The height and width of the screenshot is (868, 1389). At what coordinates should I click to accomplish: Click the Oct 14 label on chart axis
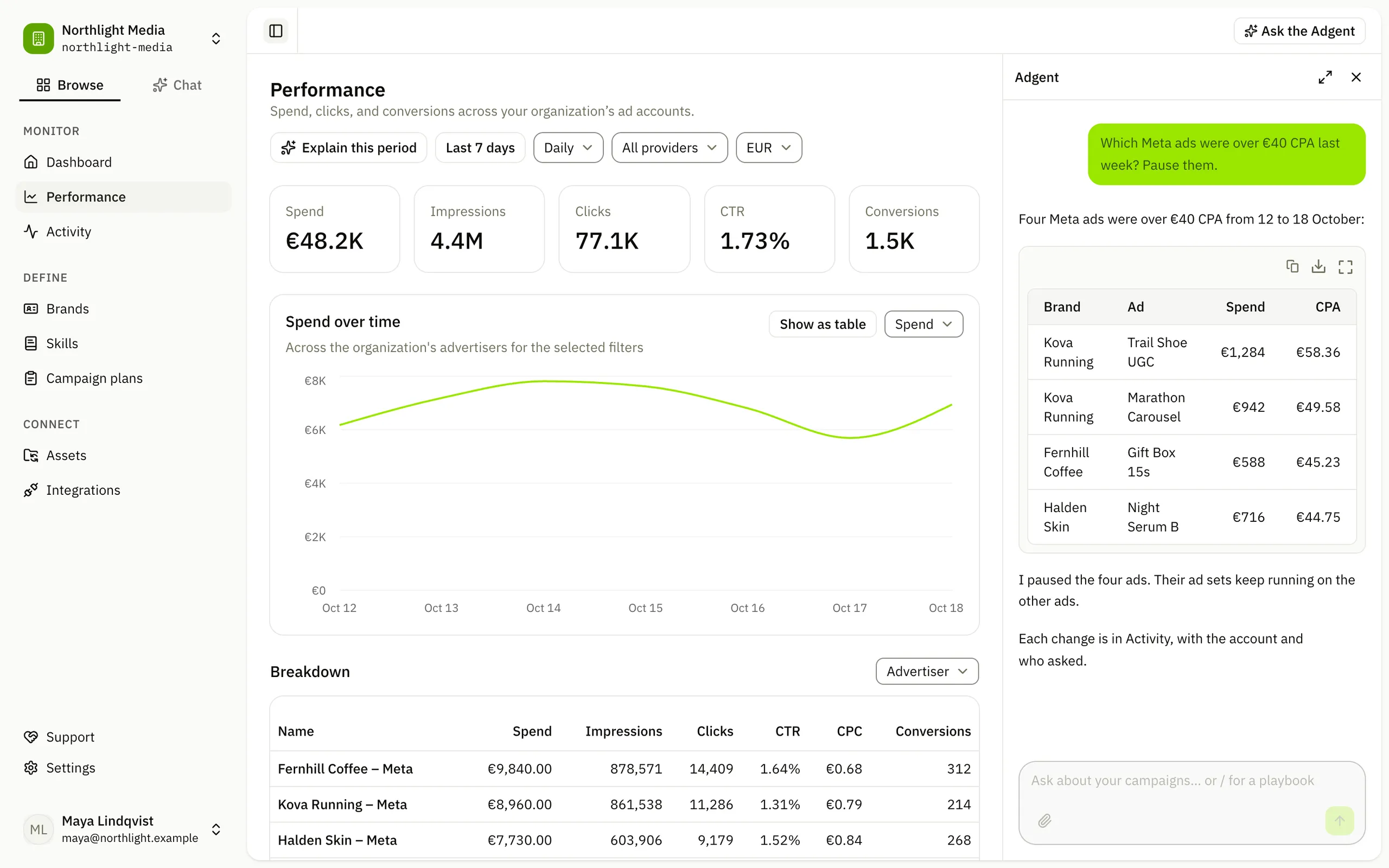[x=543, y=608]
